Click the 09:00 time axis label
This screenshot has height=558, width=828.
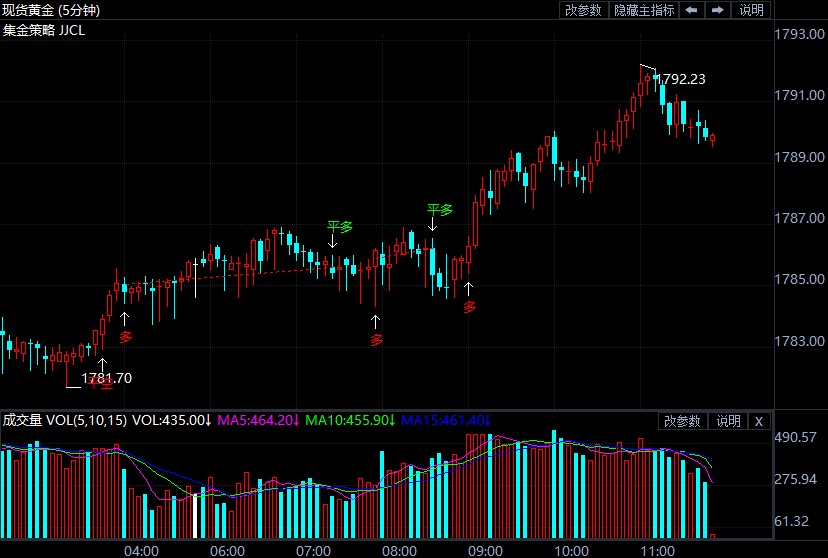[486, 551]
